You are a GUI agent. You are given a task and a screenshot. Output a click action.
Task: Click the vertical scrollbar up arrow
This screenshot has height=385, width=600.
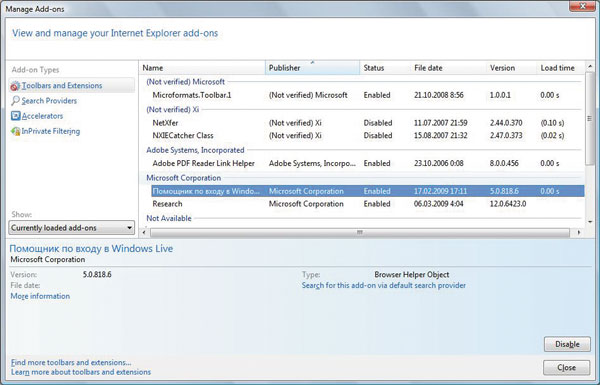click(x=590, y=66)
